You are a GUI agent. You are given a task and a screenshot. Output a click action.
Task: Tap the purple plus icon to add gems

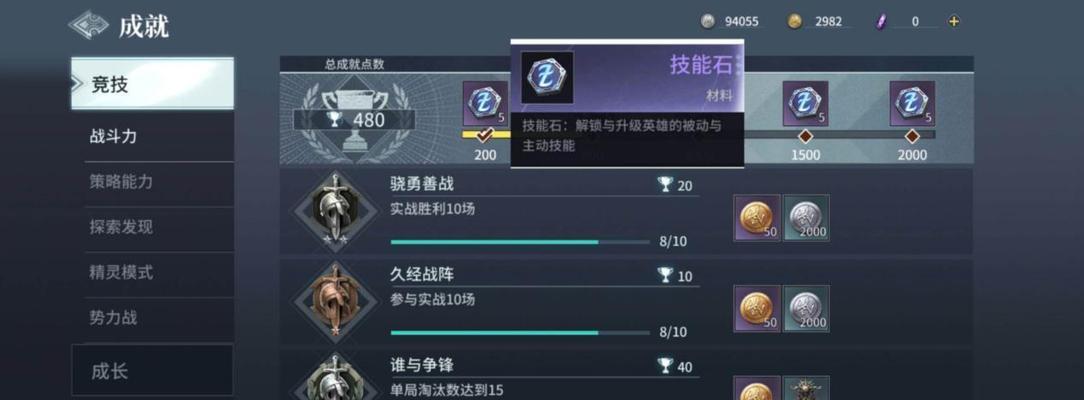tap(954, 21)
